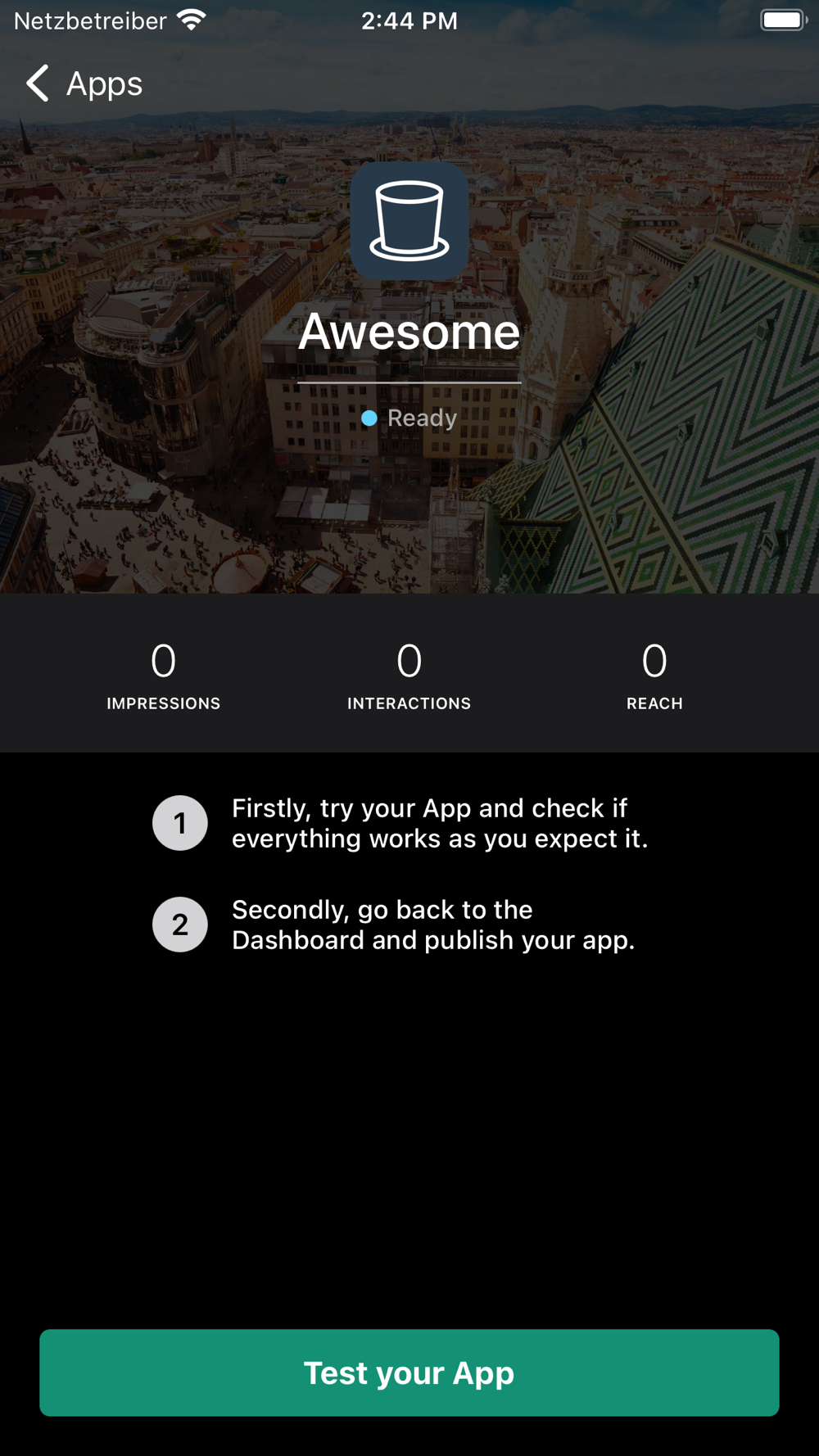This screenshot has height=1456, width=819.
Task: Click the Test your App button
Action: 409,1372
